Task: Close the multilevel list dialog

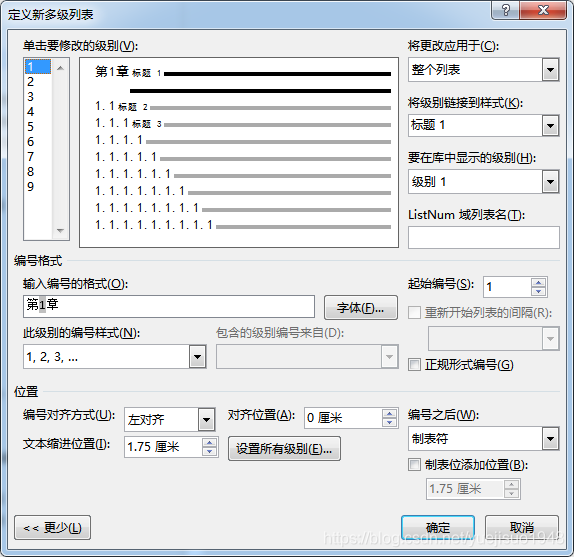Action: [543, 10]
